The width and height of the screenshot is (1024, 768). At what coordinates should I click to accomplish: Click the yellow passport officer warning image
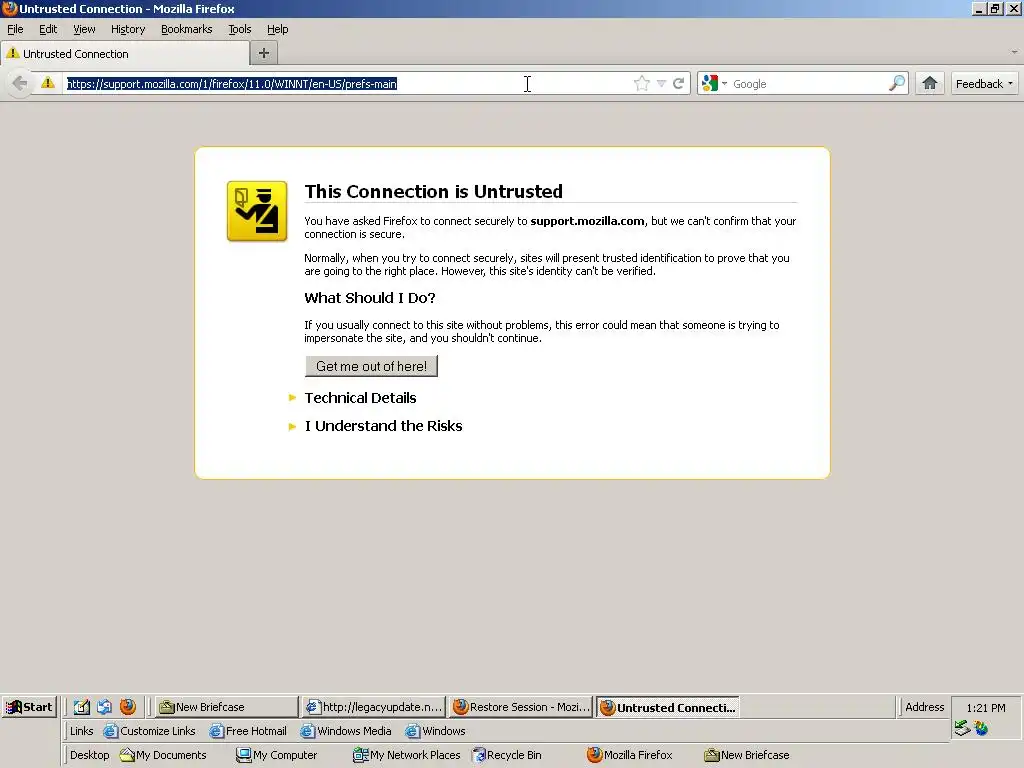pyautogui.click(x=257, y=211)
